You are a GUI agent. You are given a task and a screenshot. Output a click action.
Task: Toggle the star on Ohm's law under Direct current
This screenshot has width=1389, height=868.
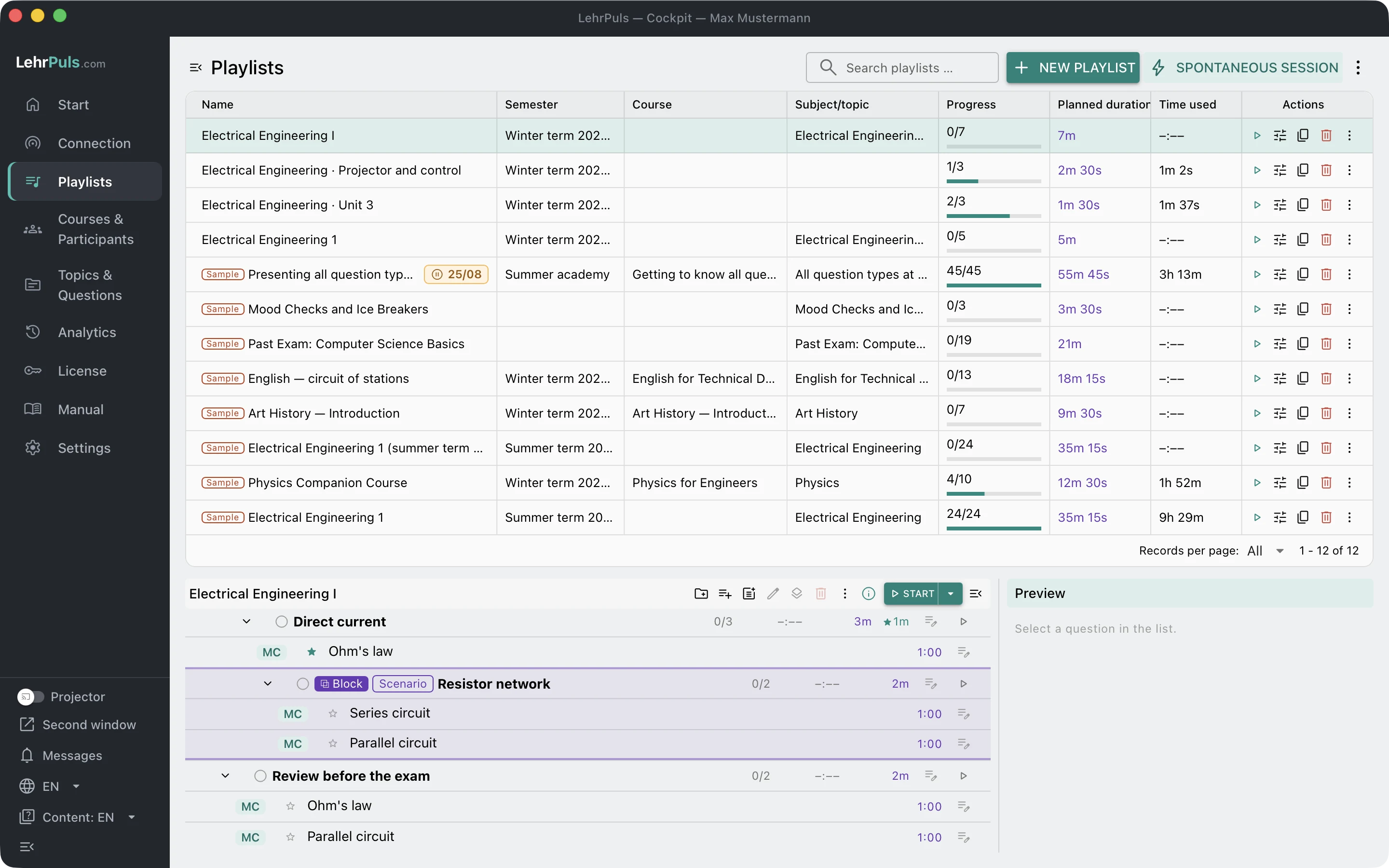pyautogui.click(x=312, y=651)
